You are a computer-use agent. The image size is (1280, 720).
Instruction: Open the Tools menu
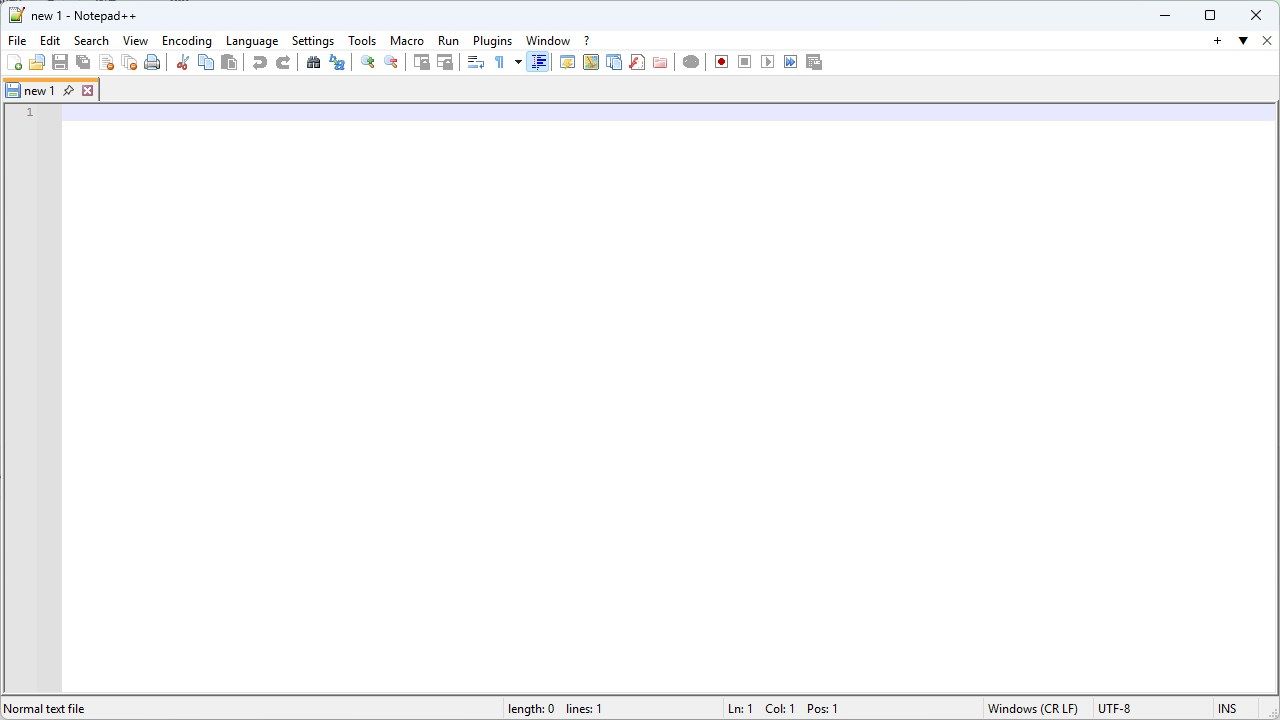coord(362,41)
